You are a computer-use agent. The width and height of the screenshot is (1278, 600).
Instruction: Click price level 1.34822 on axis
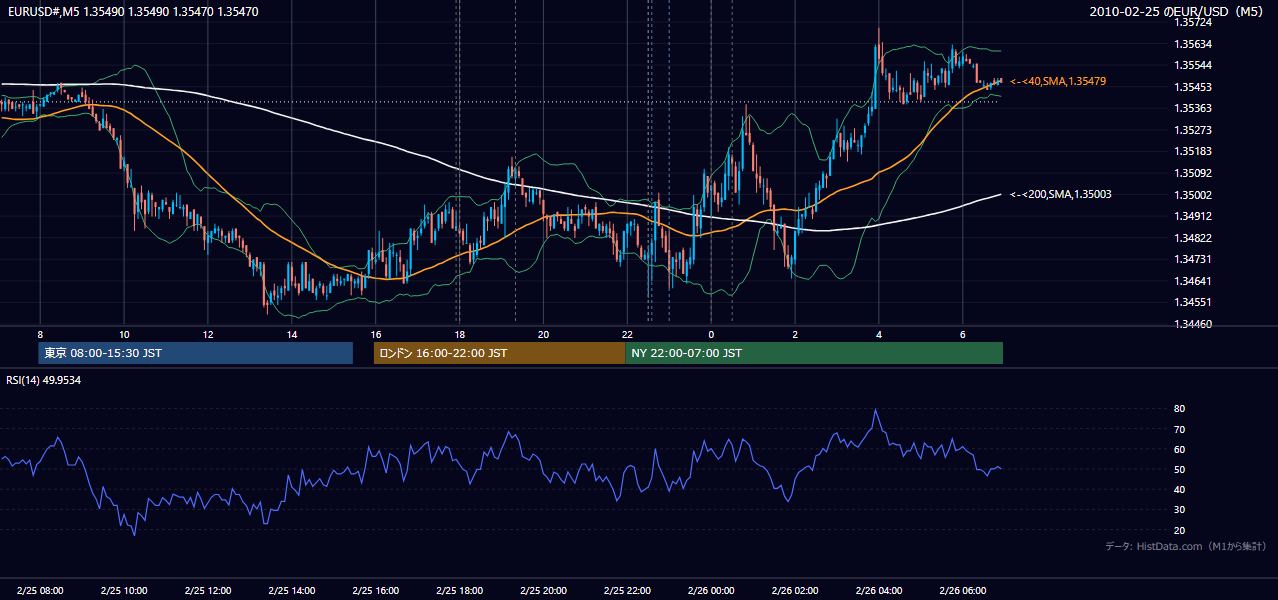(x=1193, y=238)
